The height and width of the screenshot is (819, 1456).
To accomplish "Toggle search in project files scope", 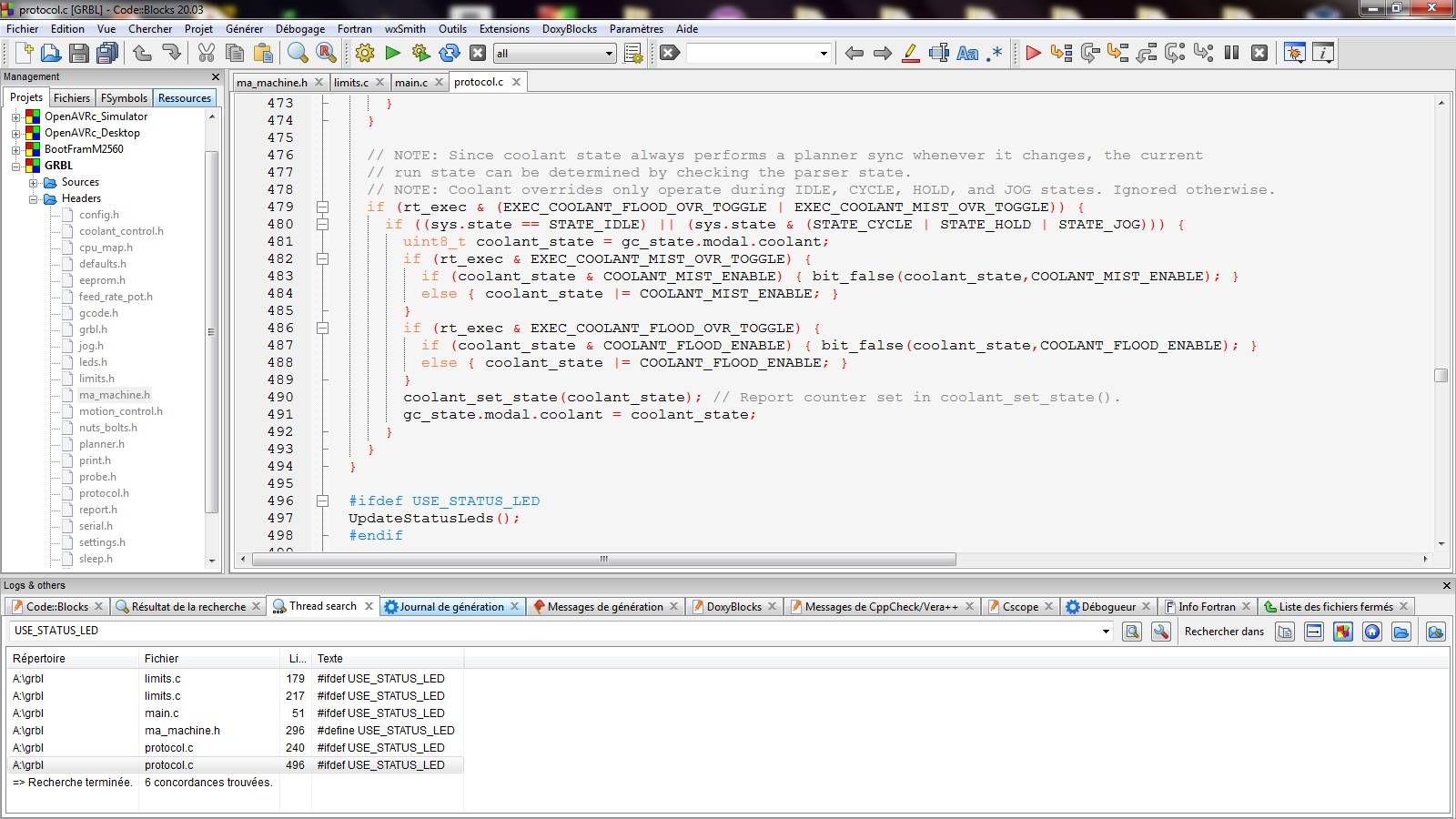I will (1343, 632).
